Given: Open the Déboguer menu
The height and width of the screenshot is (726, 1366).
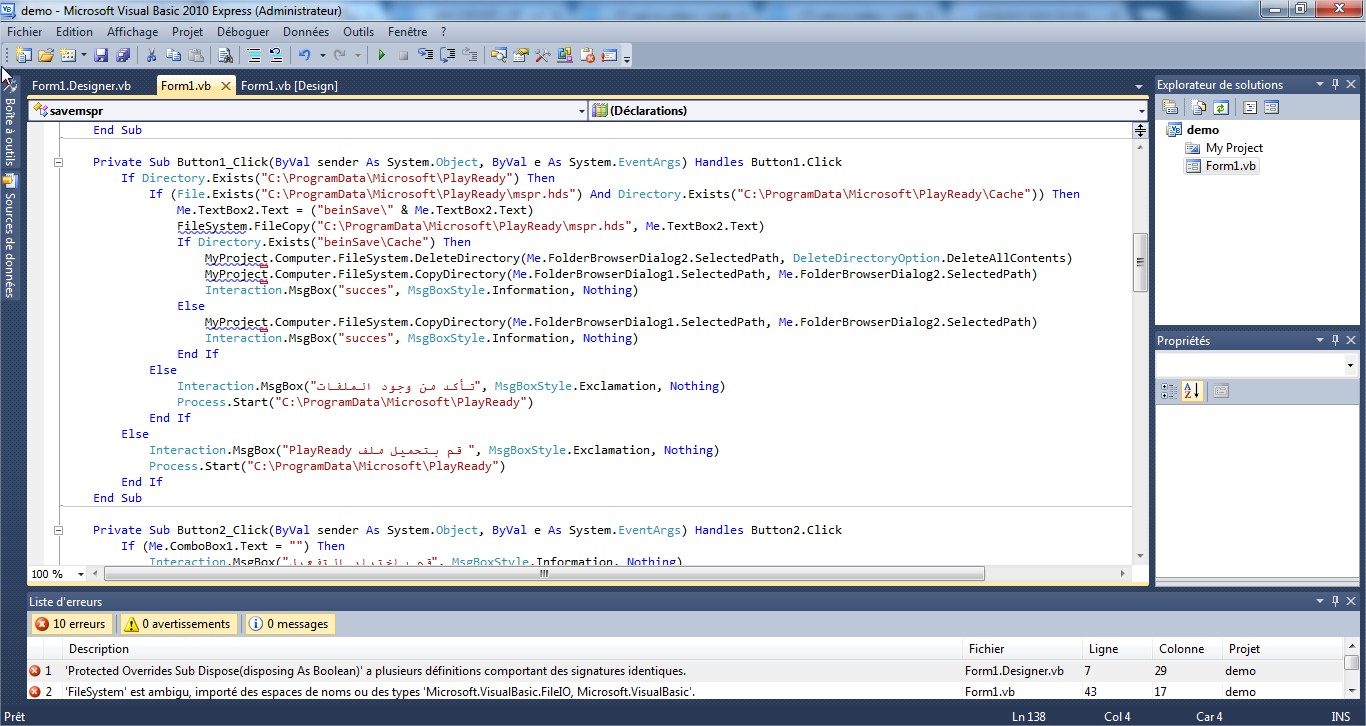Looking at the screenshot, I should click(242, 31).
